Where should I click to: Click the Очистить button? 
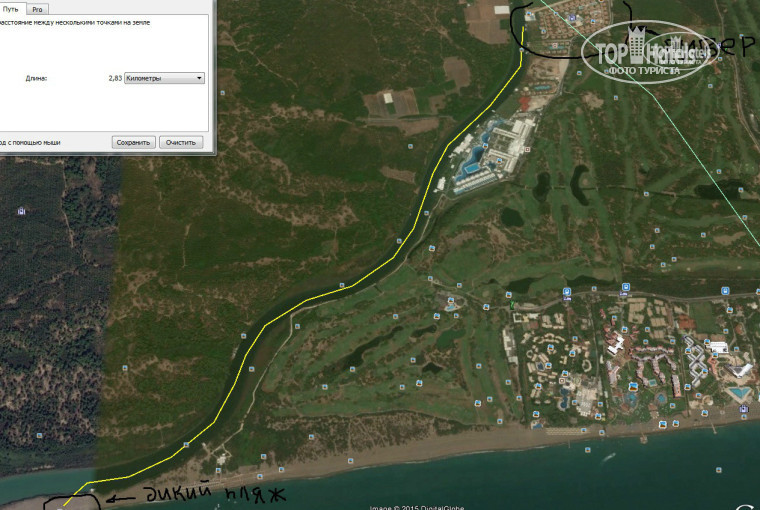(x=181, y=143)
